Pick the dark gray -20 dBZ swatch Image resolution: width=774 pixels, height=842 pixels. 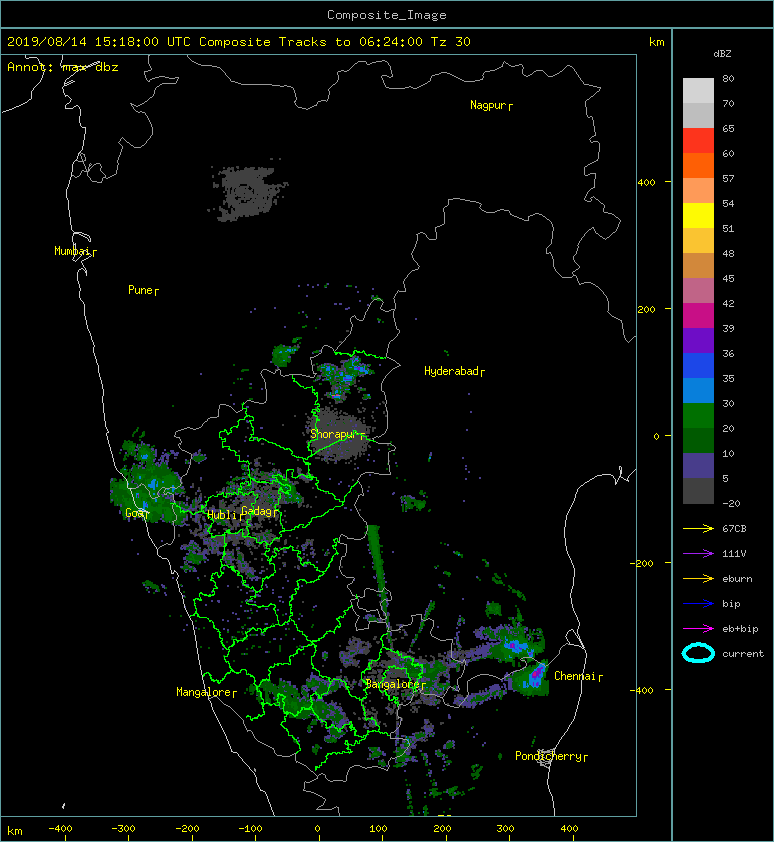click(698, 491)
